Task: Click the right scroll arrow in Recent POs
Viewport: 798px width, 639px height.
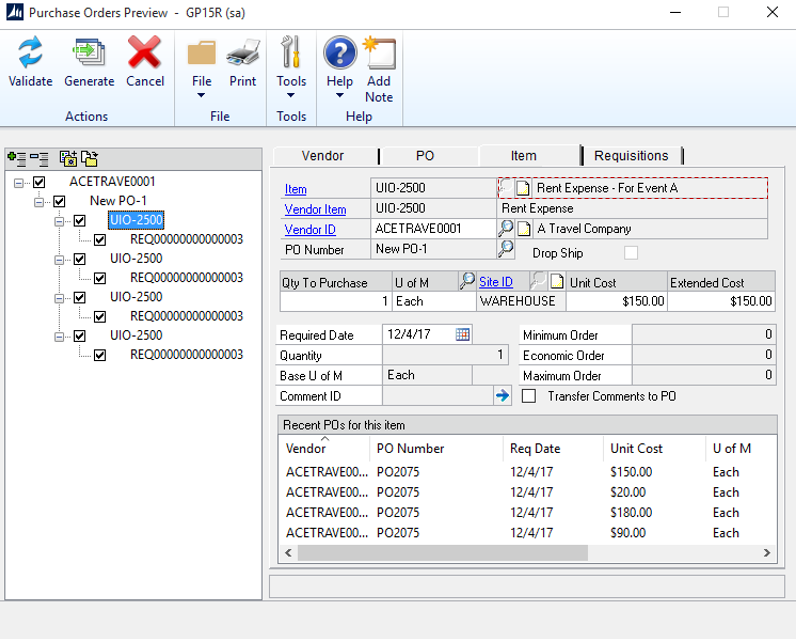Action: click(x=767, y=553)
